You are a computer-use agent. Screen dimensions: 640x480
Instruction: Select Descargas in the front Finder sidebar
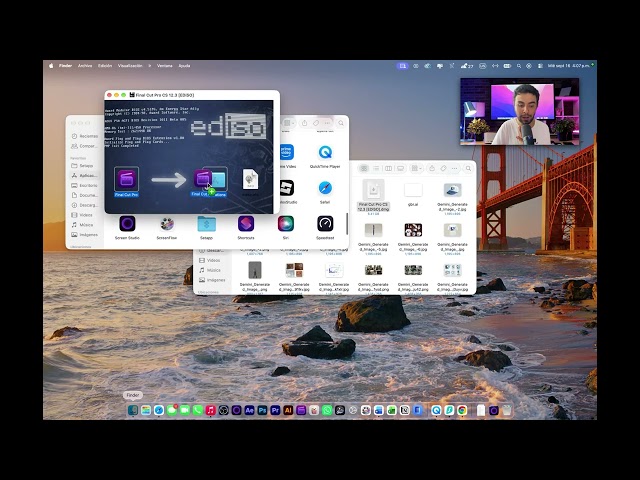coord(84,205)
